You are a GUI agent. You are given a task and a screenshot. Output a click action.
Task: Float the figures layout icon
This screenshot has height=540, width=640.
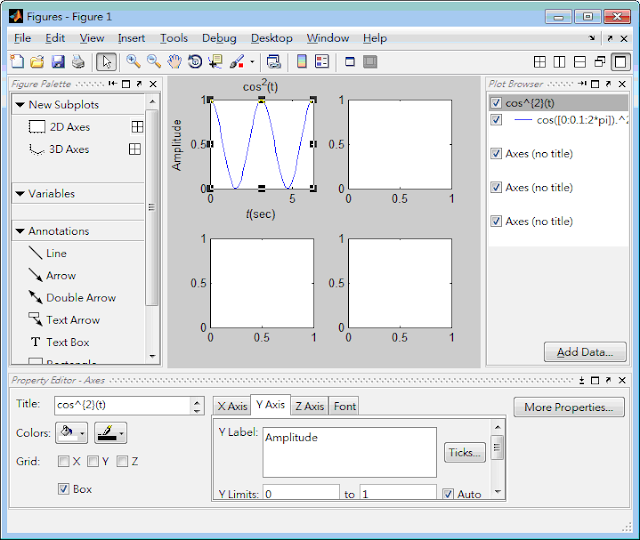(600, 62)
